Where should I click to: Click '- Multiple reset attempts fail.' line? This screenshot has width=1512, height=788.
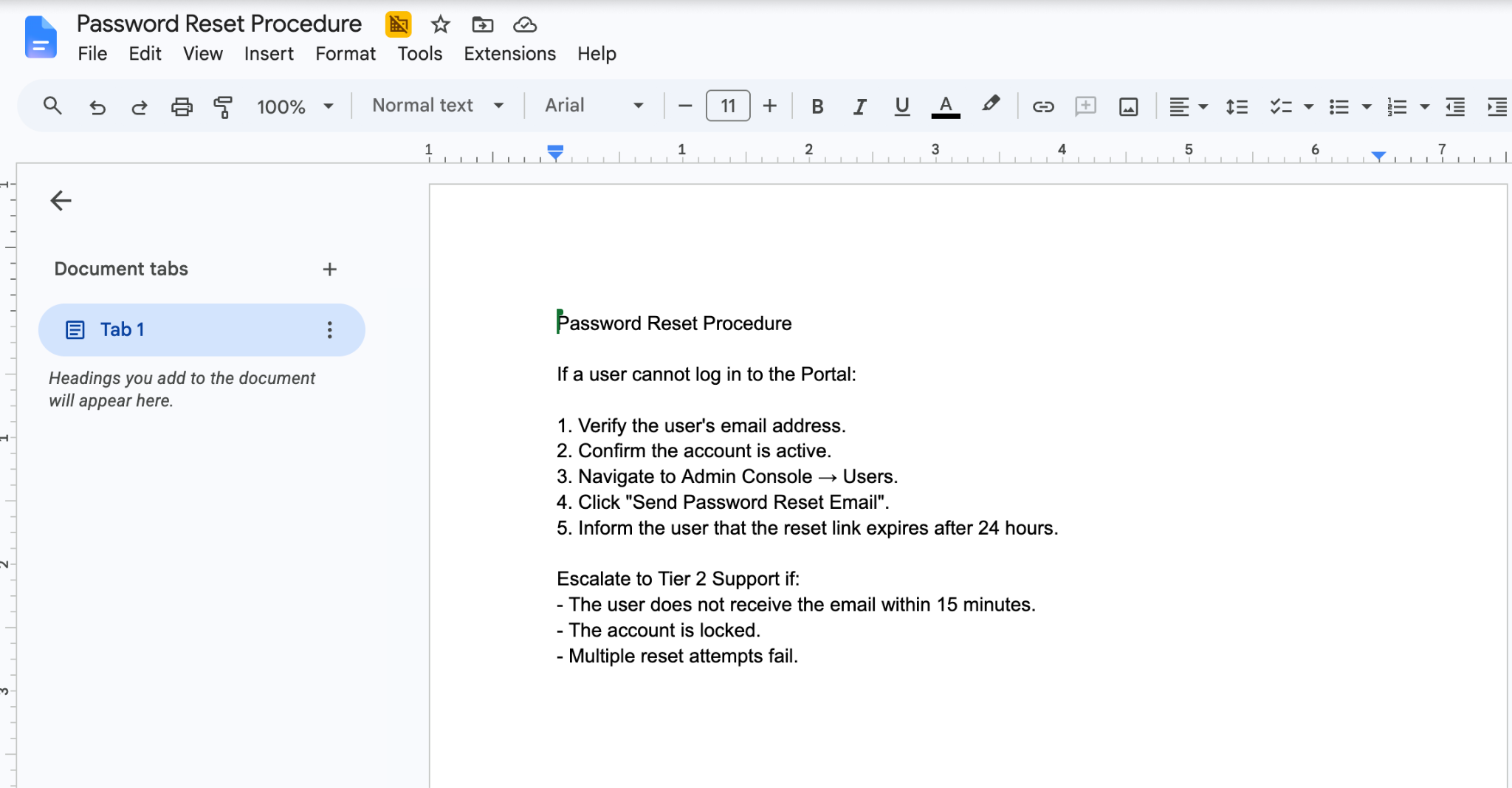coord(678,657)
